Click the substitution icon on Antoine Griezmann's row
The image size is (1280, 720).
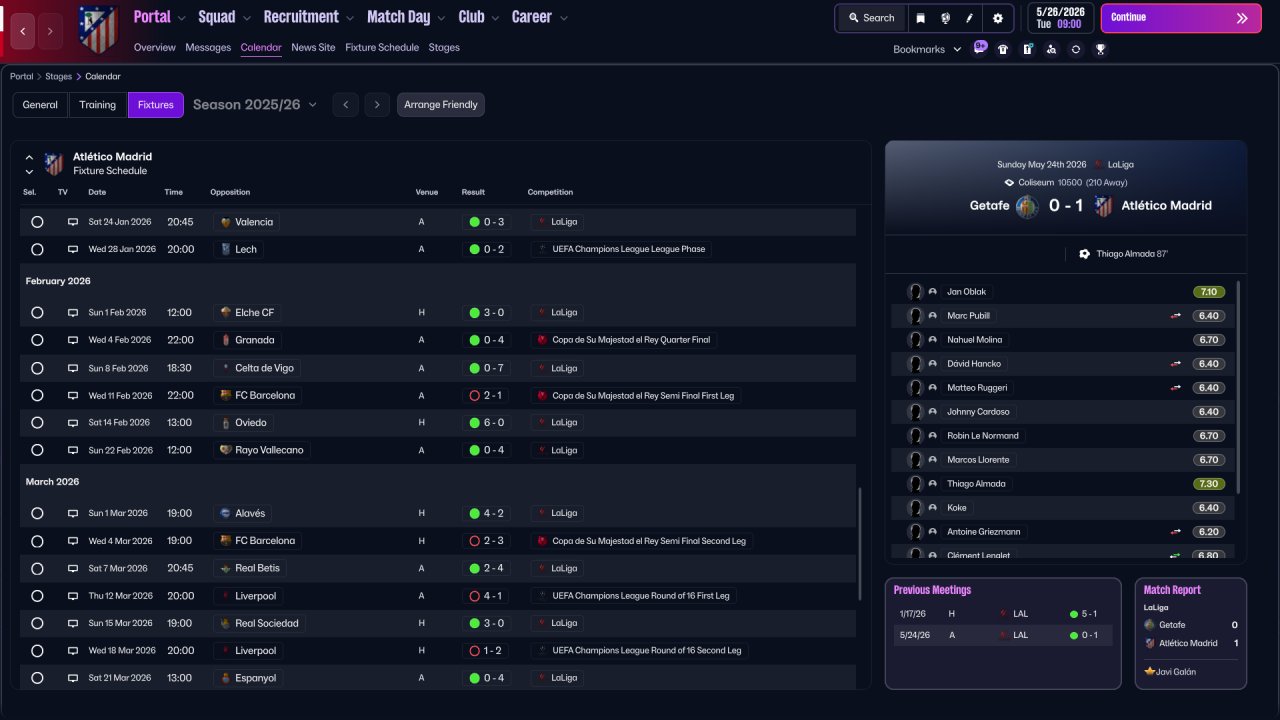[1176, 532]
